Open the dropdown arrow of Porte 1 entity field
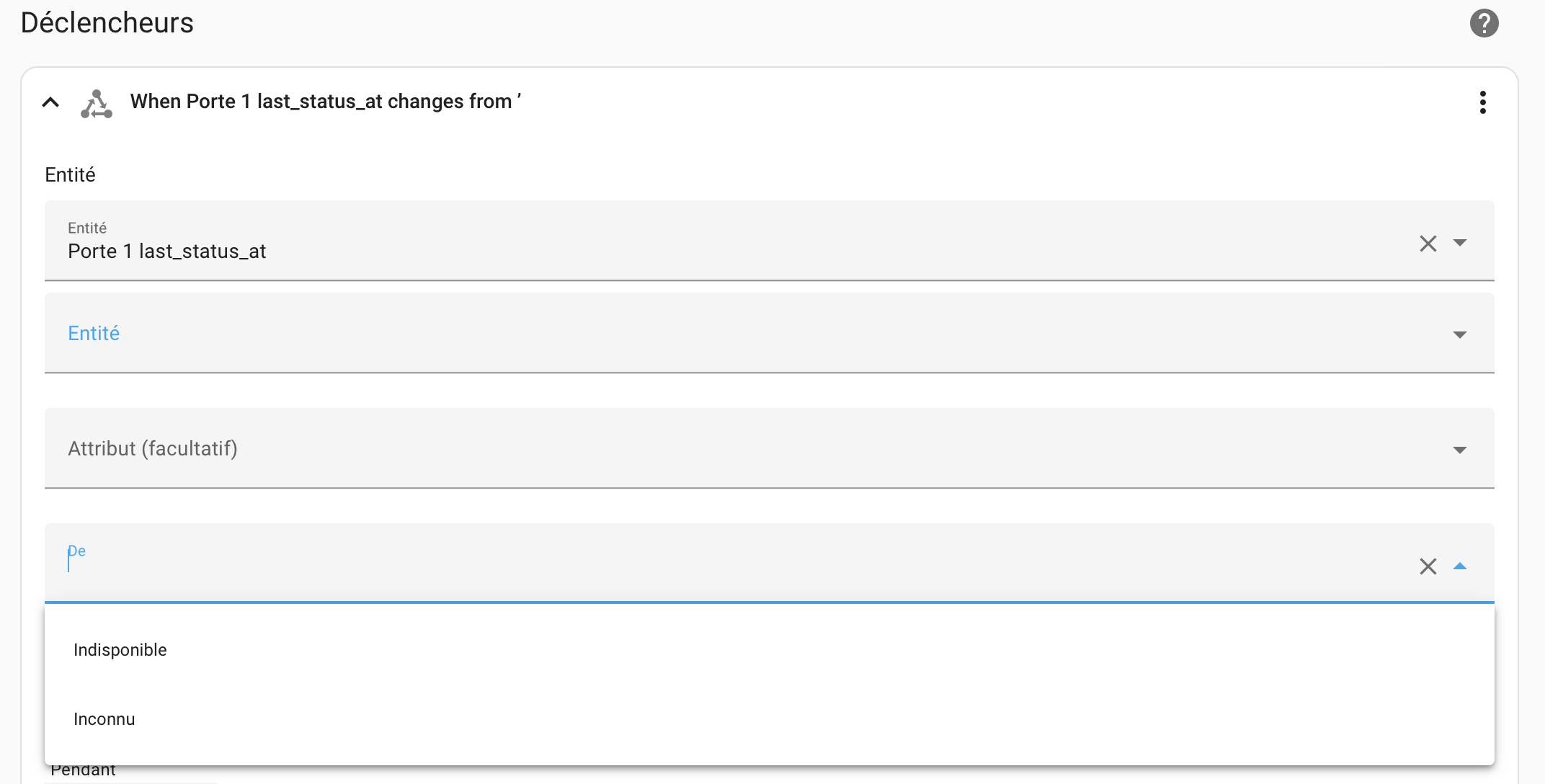This screenshot has height=784, width=1545. point(1460,243)
